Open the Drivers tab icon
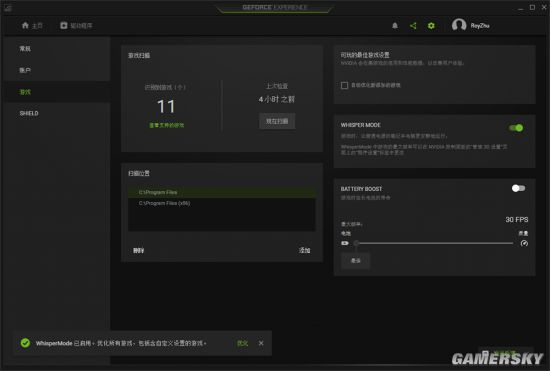The image size is (550, 371). 63,25
